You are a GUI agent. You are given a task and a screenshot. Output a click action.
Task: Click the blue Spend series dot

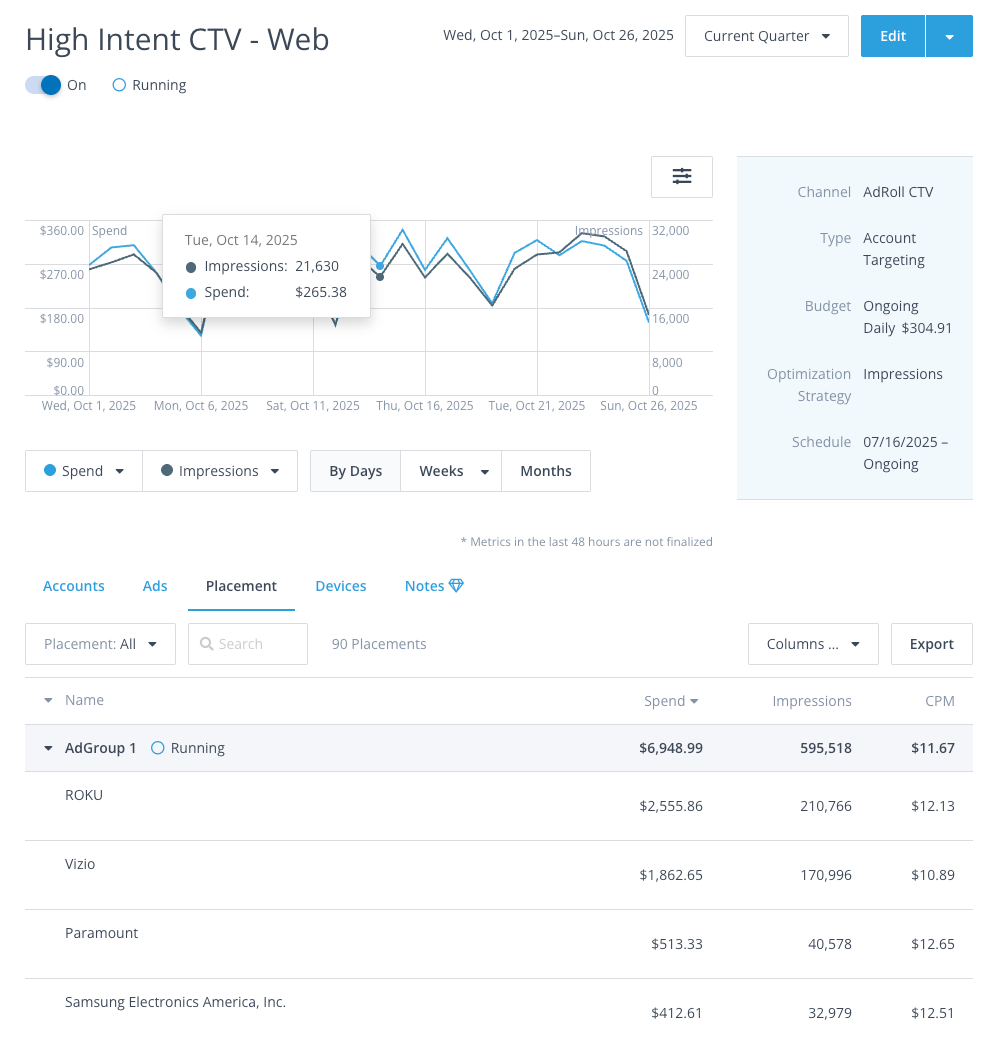(x=50, y=471)
